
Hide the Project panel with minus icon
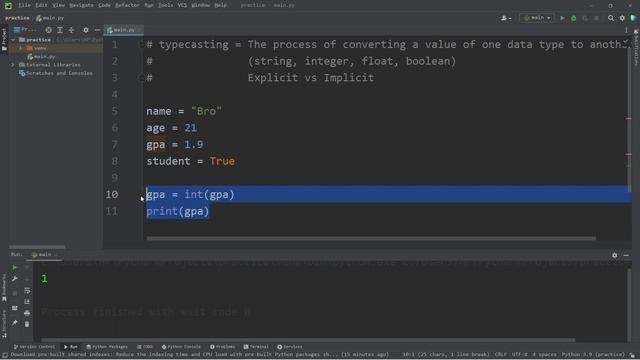tap(97, 30)
